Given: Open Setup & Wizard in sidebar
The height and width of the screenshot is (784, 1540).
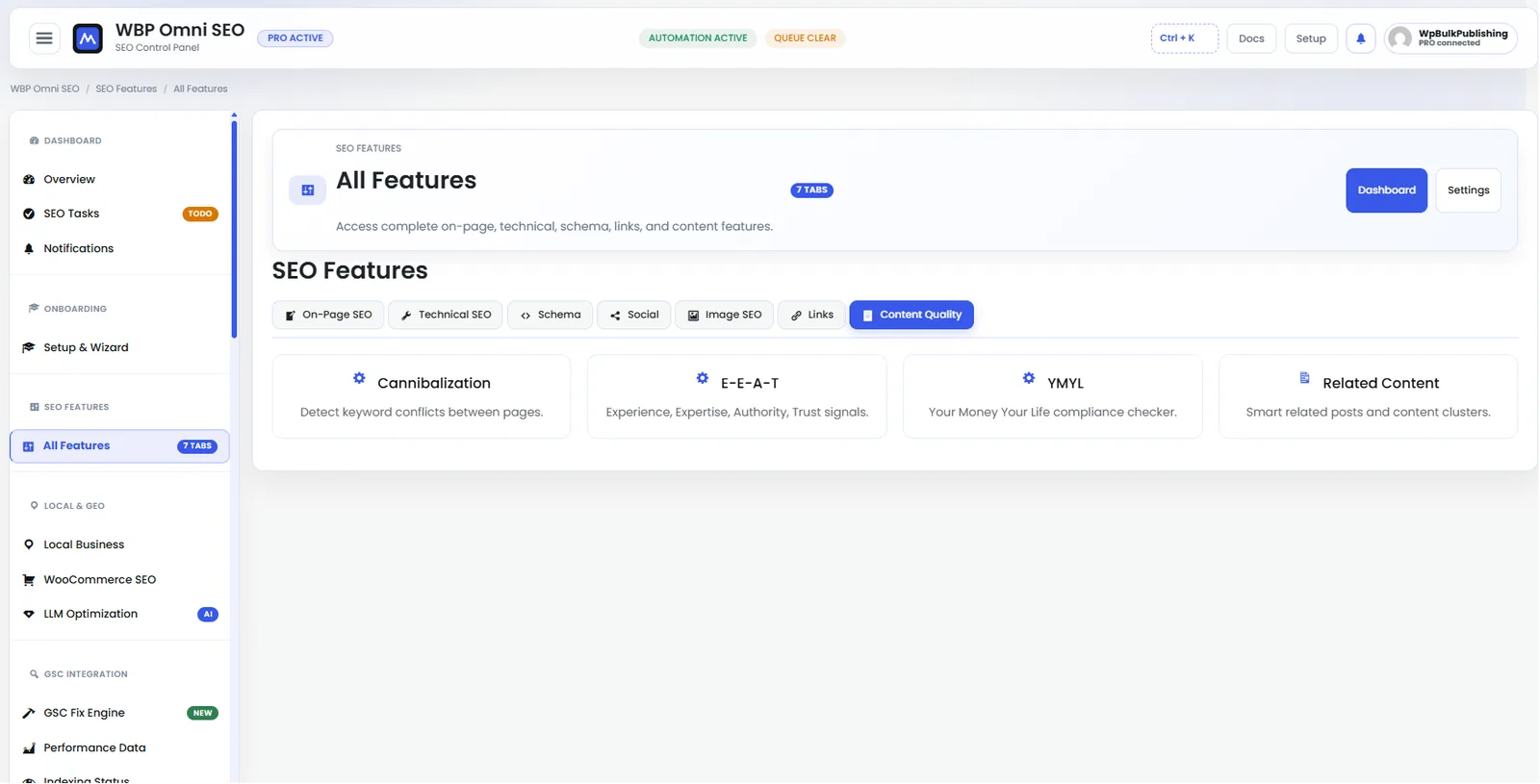Looking at the screenshot, I should point(120,347).
